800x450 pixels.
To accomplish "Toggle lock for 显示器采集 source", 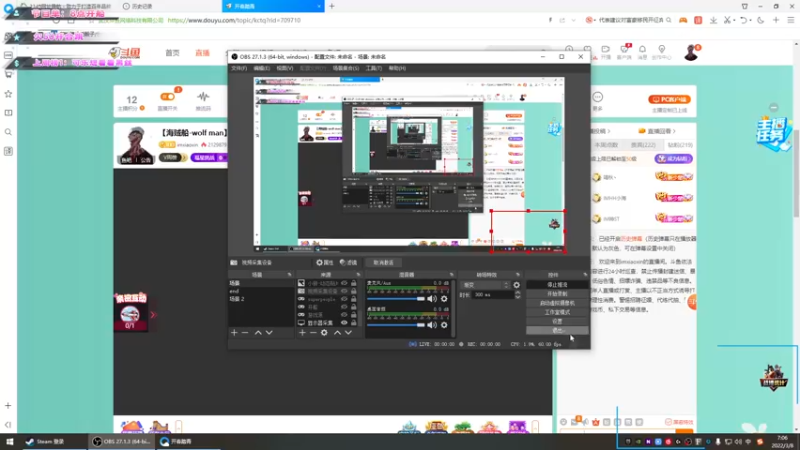I will pyautogui.click(x=354, y=322).
